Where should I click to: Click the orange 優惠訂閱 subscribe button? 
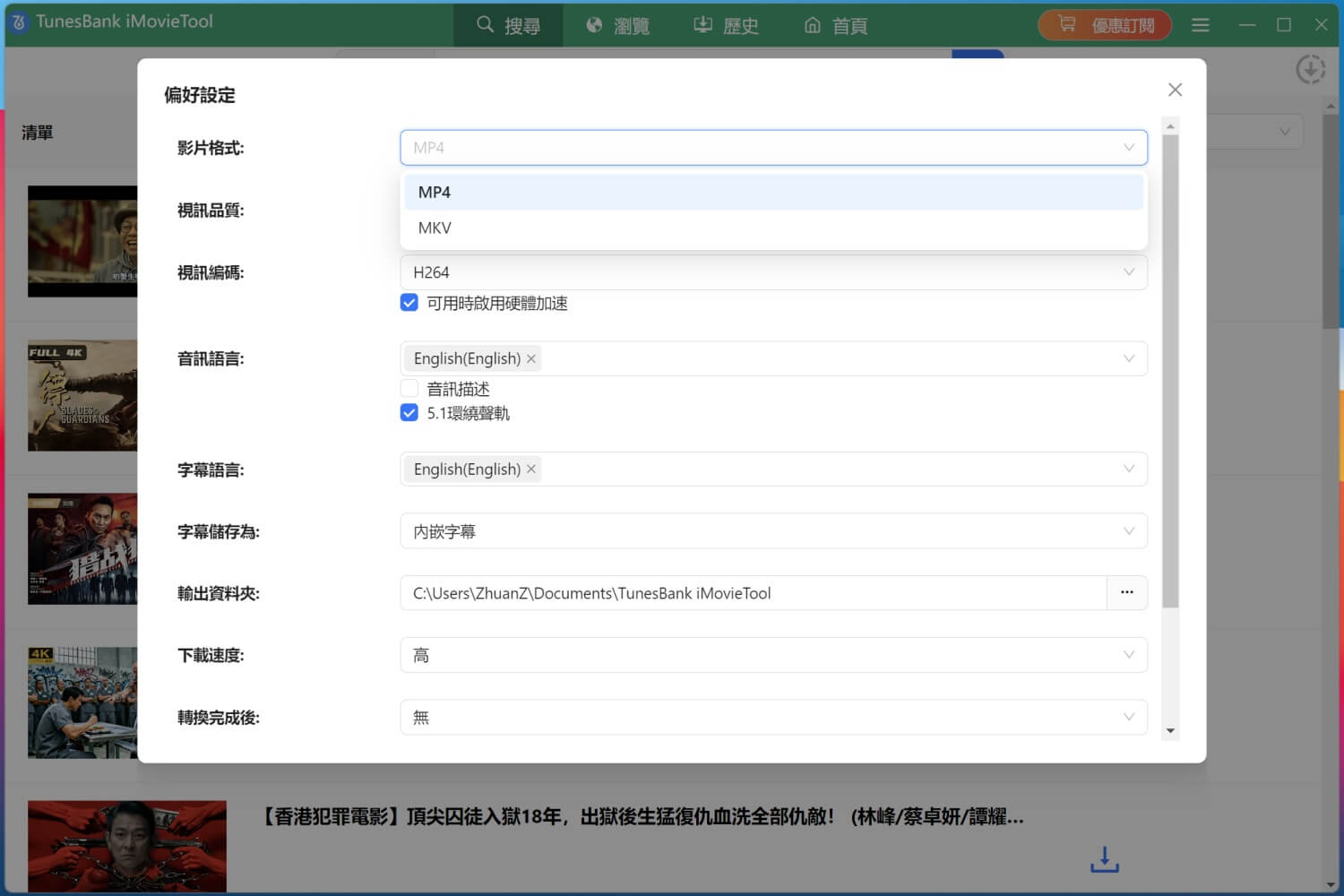pos(1104,25)
